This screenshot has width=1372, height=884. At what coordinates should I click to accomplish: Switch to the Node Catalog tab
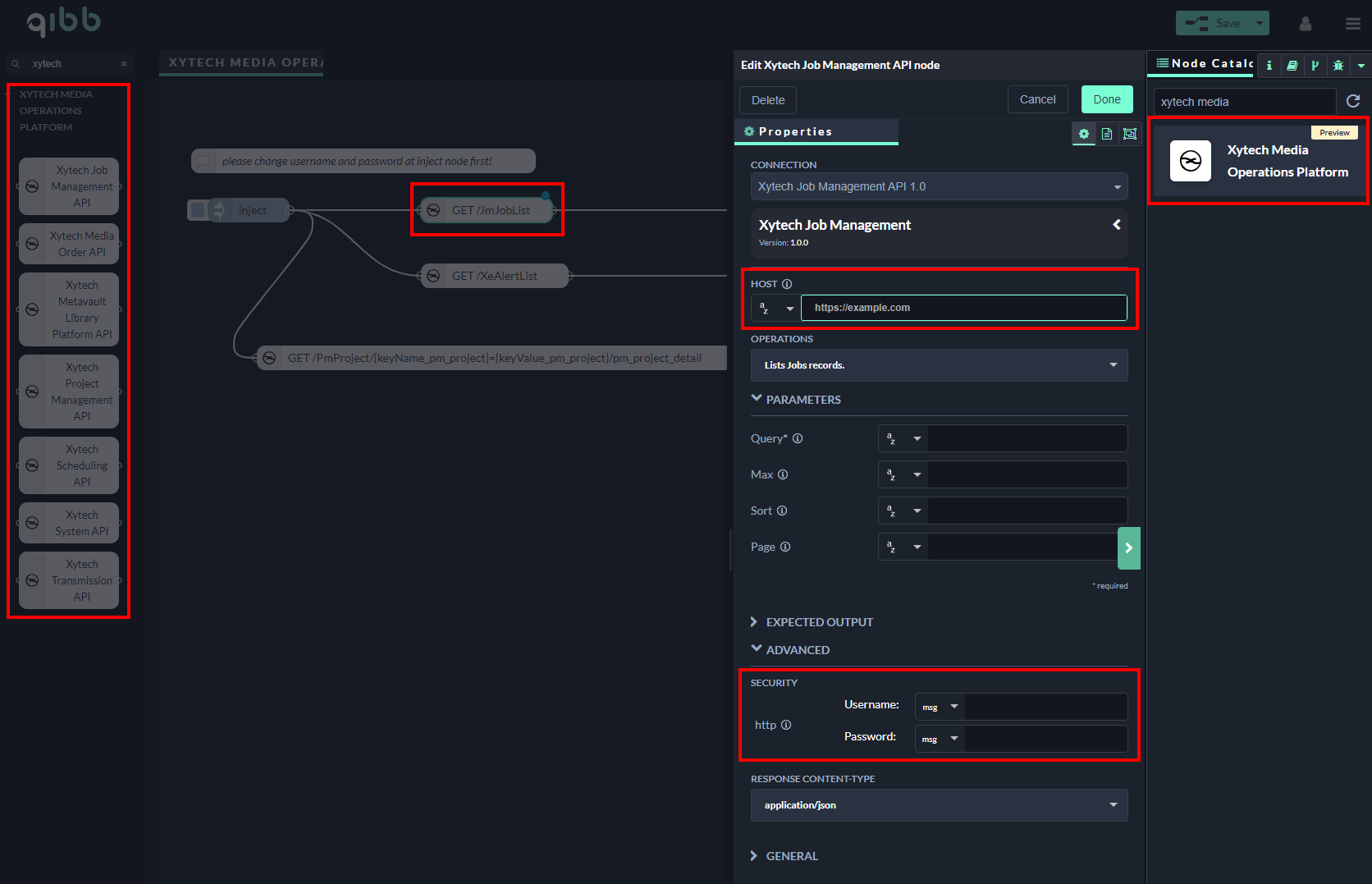pos(1204,64)
